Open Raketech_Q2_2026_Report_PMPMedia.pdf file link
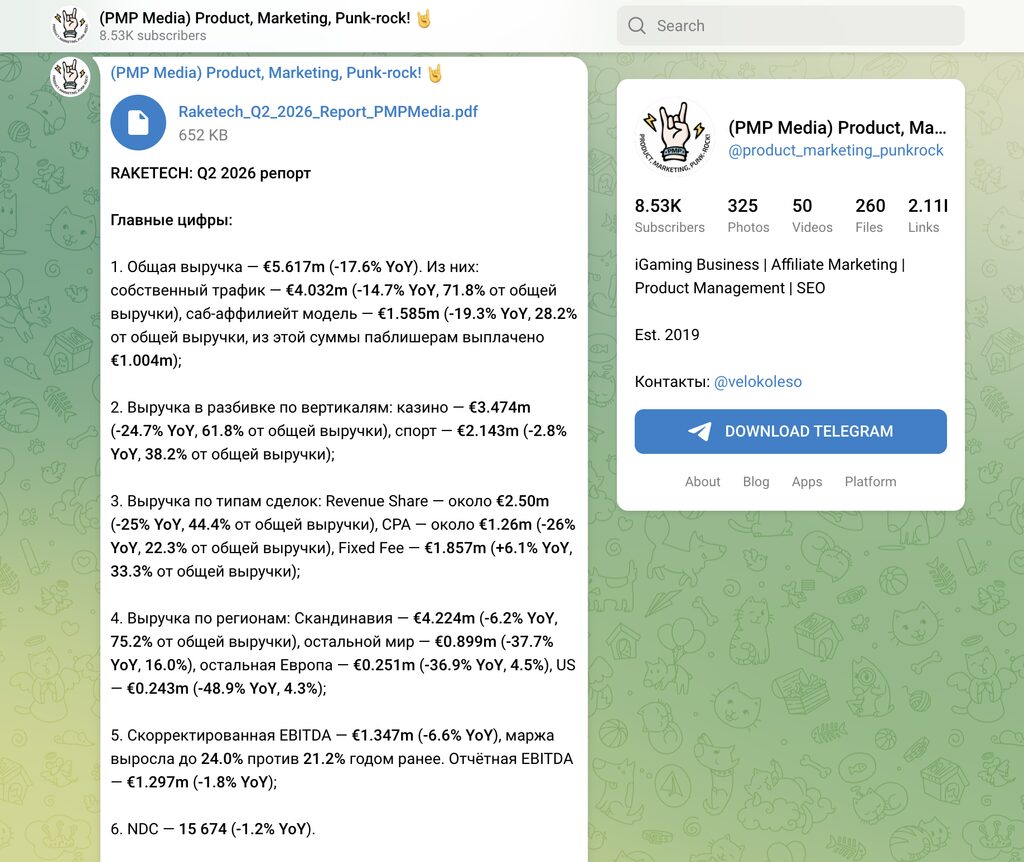 328,112
